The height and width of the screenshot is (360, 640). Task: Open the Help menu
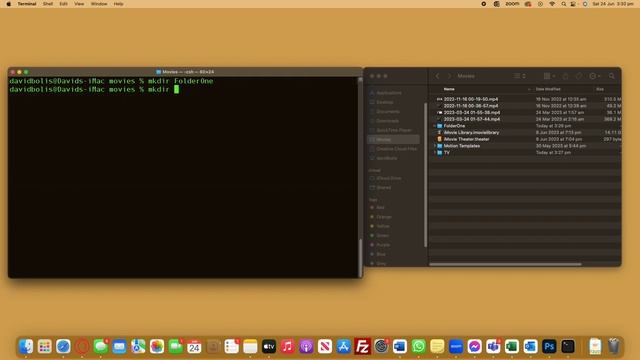(x=118, y=4)
